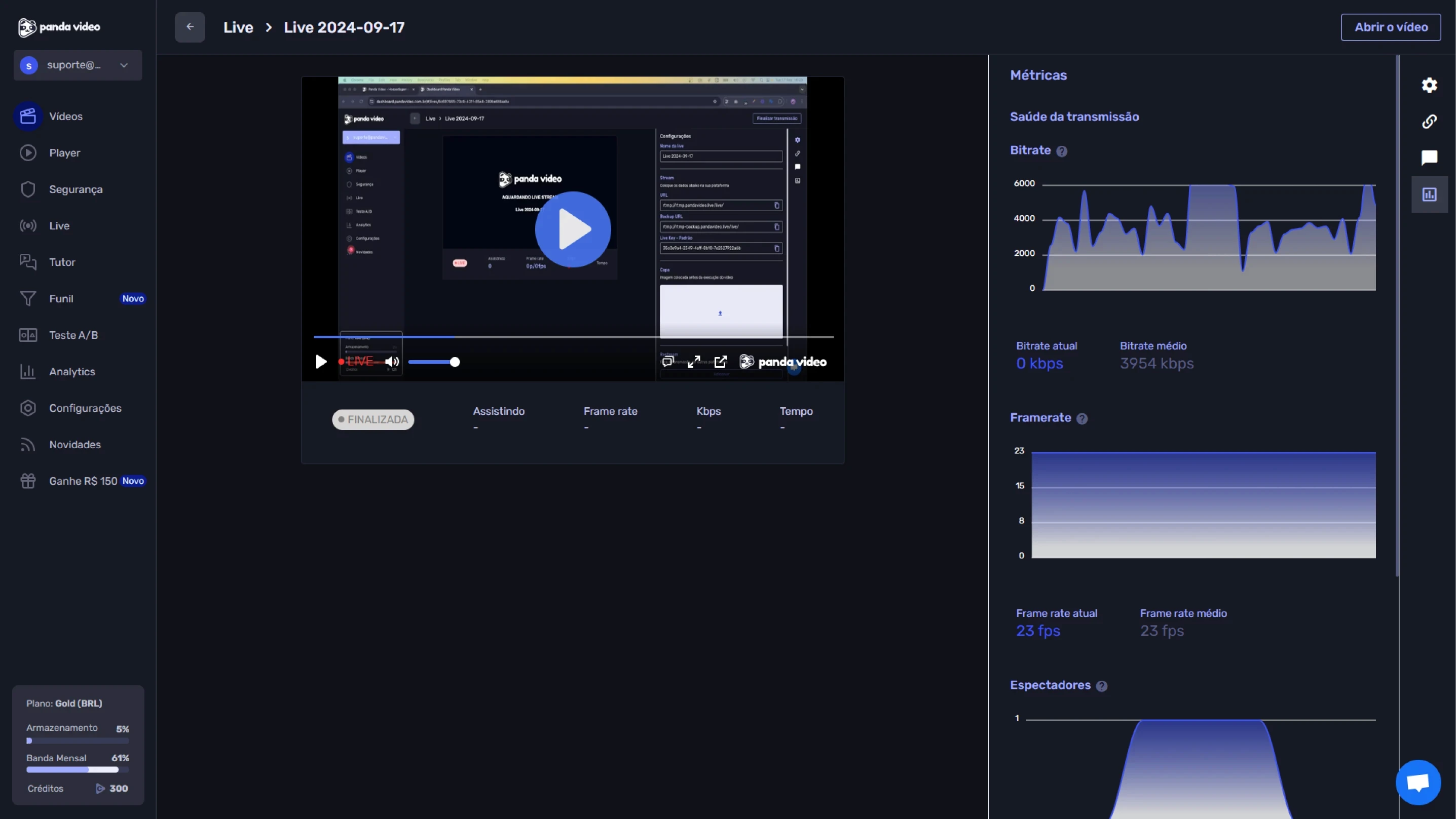Click the Espectadores help icon
Image resolution: width=1456 pixels, height=819 pixels.
tap(1101, 686)
